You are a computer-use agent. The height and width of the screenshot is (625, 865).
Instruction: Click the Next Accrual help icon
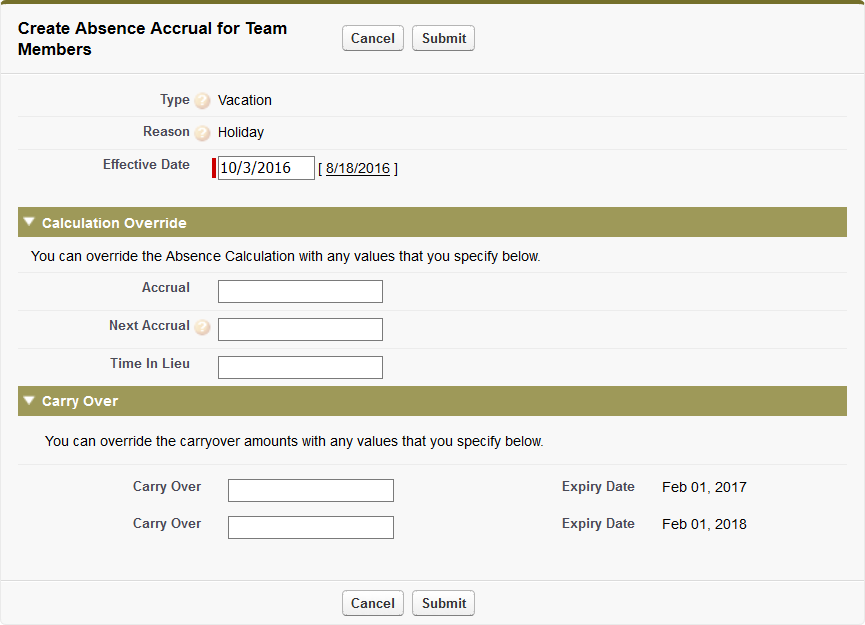point(203,327)
